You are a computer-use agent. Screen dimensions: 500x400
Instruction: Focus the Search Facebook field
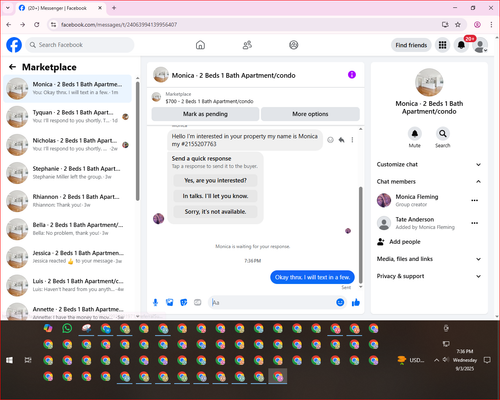[x=80, y=45]
